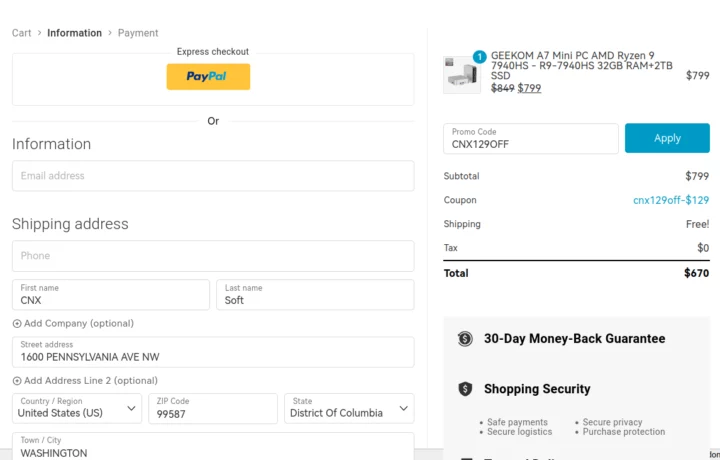Focus the Email address field
This screenshot has width=720, height=460.
[213, 176]
